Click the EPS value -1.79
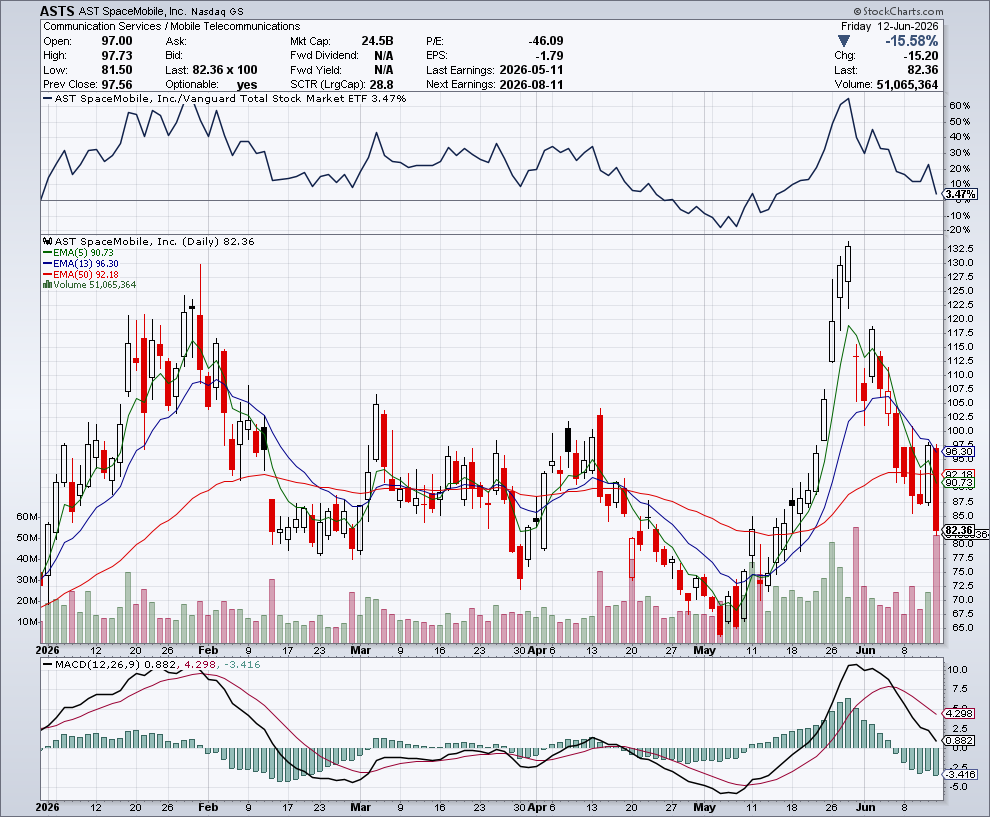This screenshot has height=817, width=990. click(551, 56)
